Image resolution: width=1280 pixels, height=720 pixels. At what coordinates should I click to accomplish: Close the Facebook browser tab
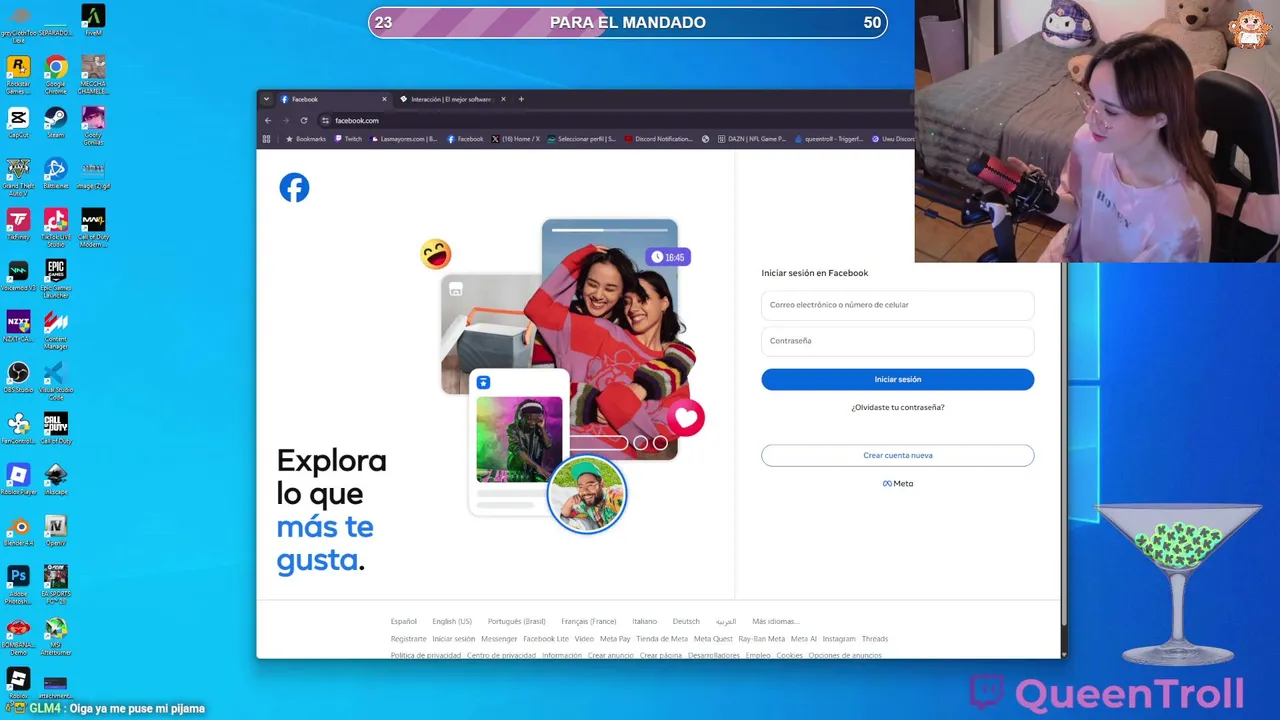point(384,99)
